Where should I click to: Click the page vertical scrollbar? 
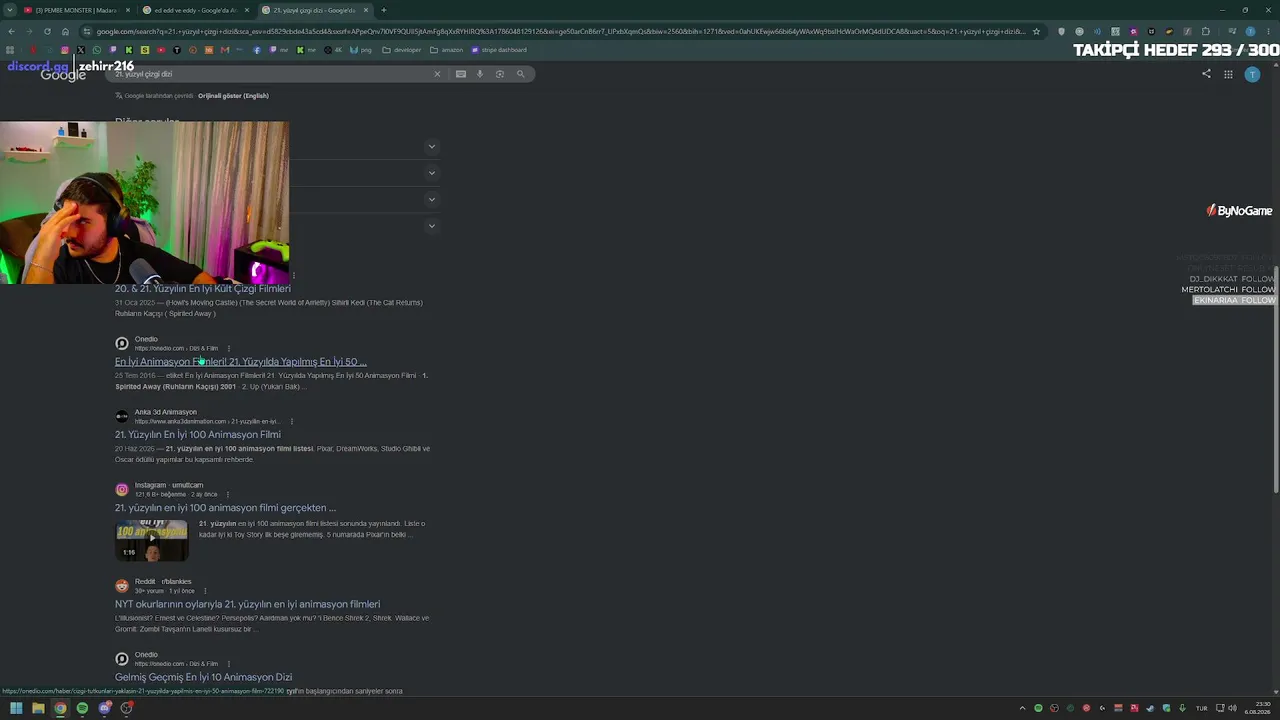[x=1275, y=380]
